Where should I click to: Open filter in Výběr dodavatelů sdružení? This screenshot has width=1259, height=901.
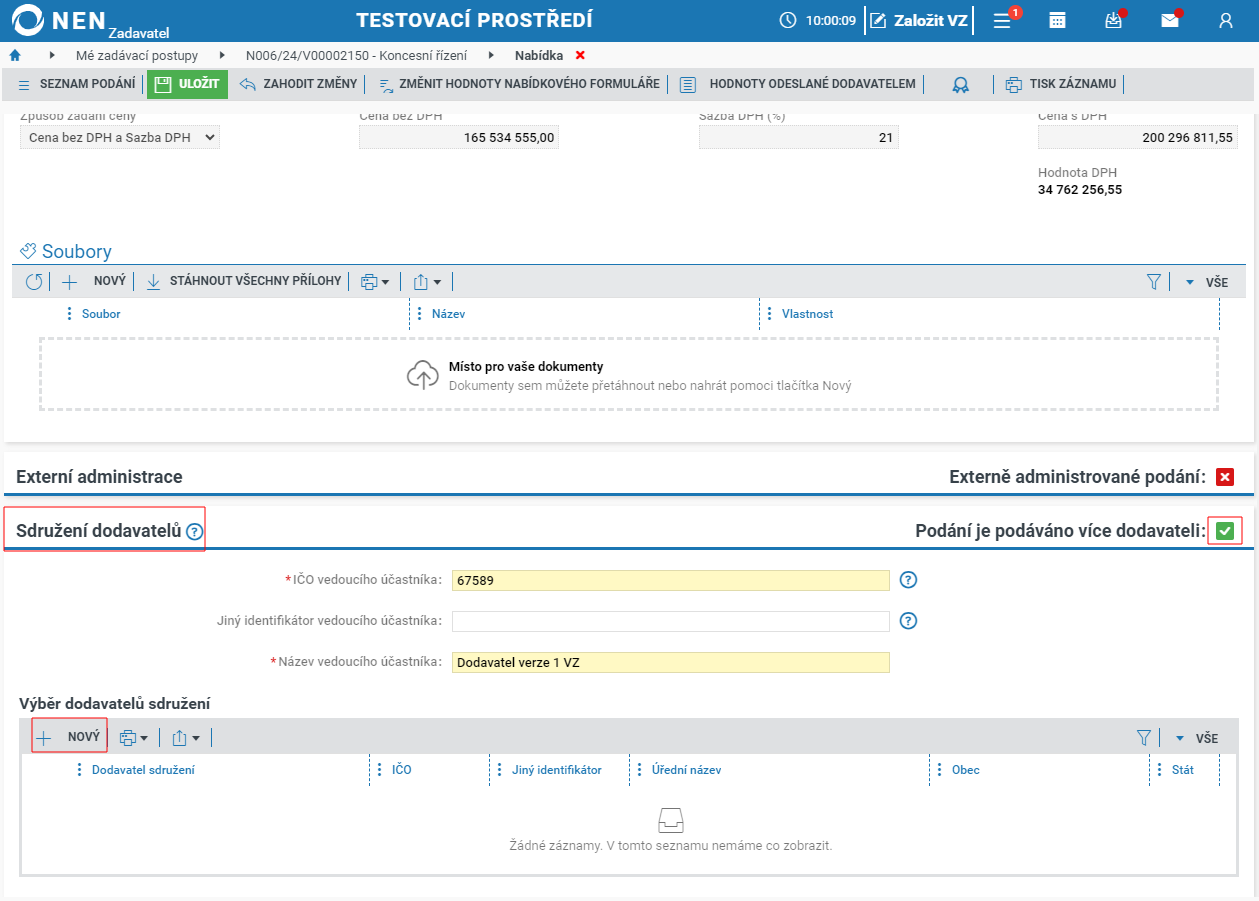[1144, 738]
